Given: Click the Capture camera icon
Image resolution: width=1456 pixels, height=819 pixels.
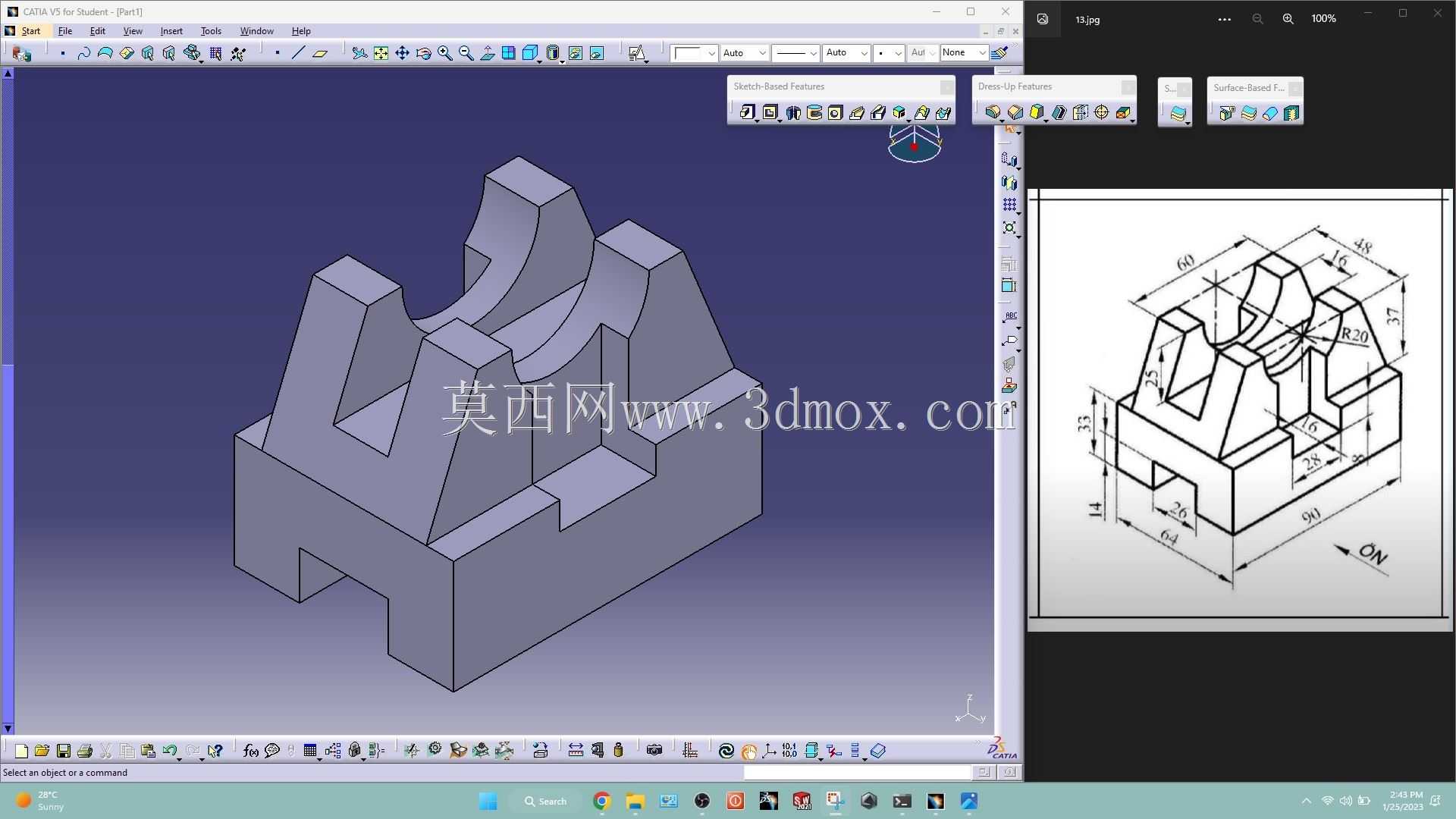Looking at the screenshot, I should tap(654, 751).
